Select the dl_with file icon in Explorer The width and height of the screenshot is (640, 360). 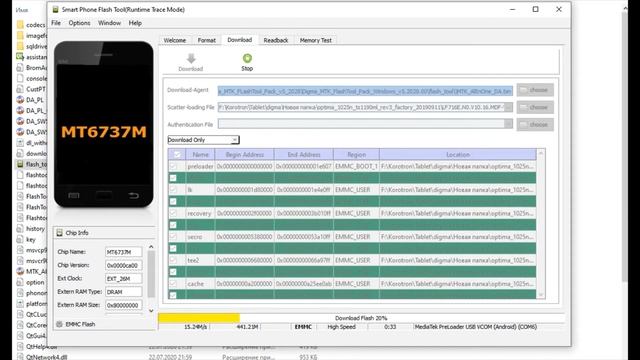coord(20,142)
